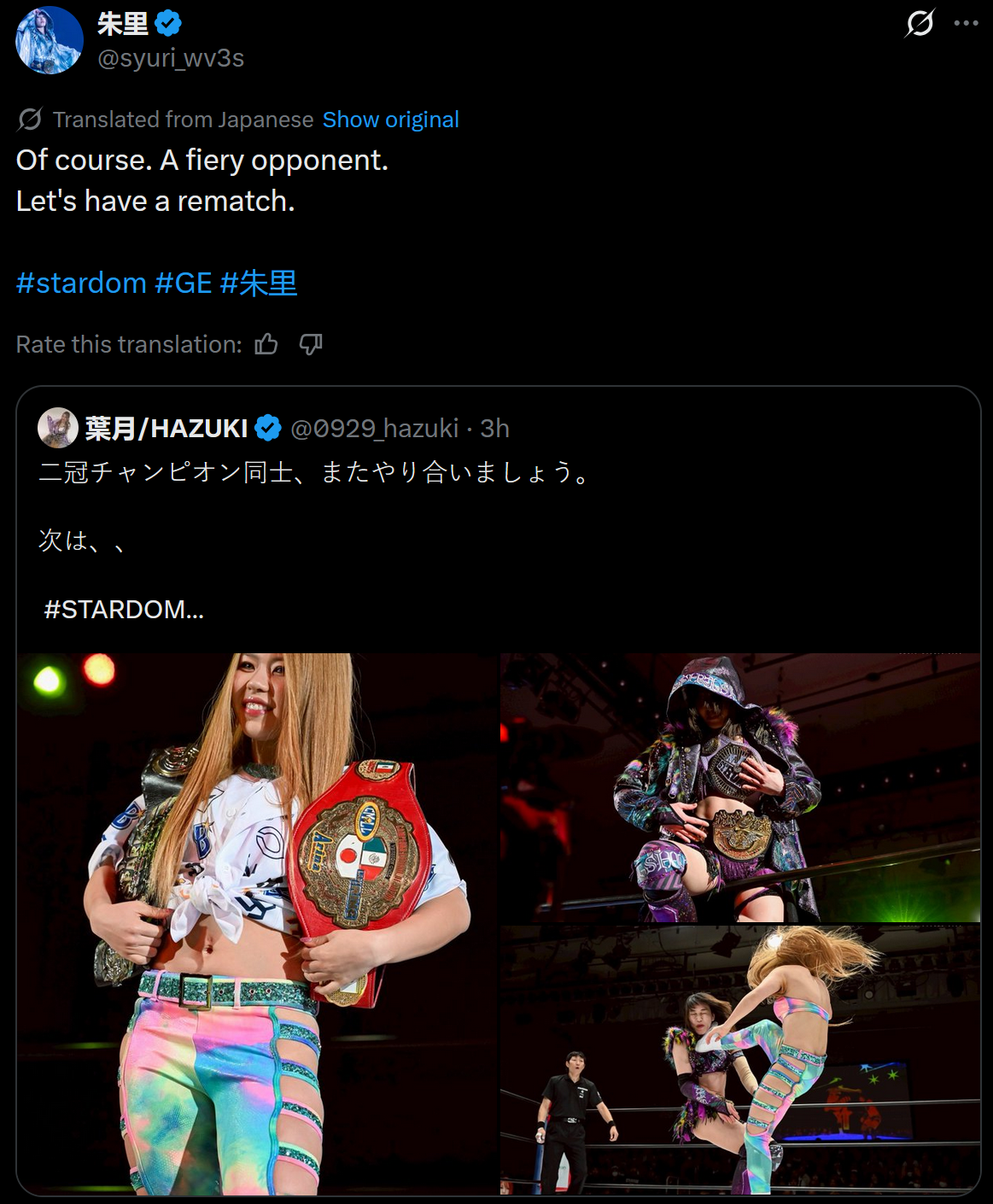This screenshot has height=1204, width=993.
Task: Open the @syuri_wv3s handle
Action: pyautogui.click(x=171, y=58)
